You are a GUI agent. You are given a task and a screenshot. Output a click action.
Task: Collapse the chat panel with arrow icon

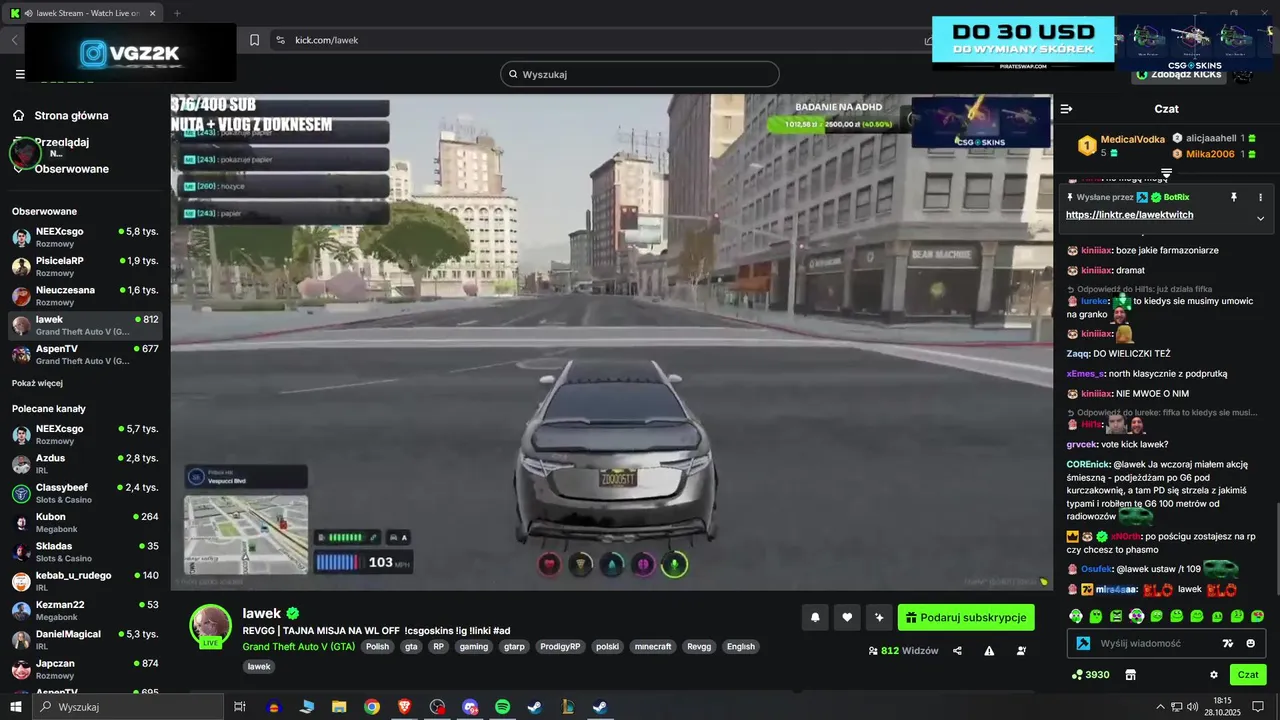coord(1066,109)
